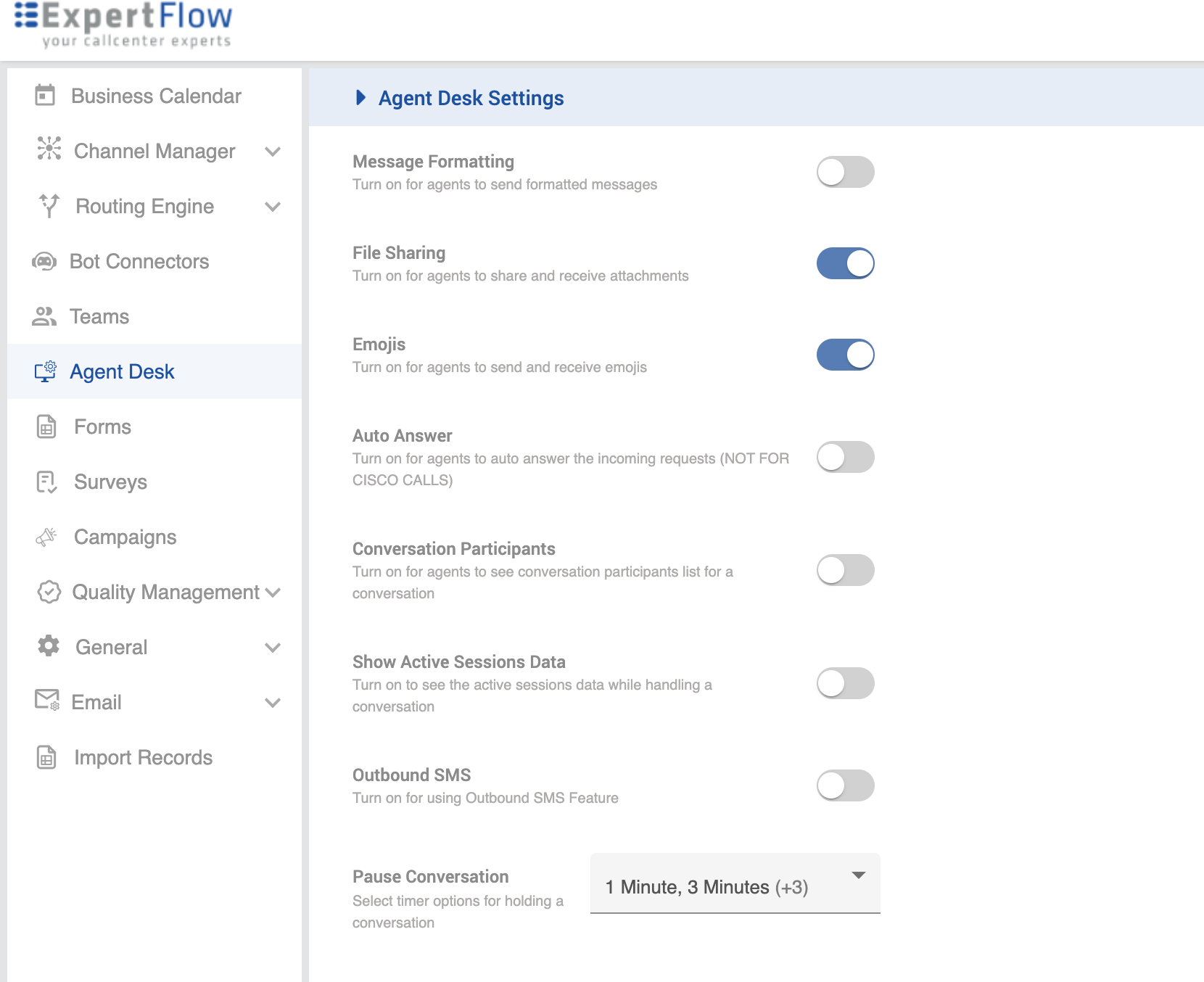Turn off the Emojis switch
The image size is (1204, 982).
pos(845,355)
